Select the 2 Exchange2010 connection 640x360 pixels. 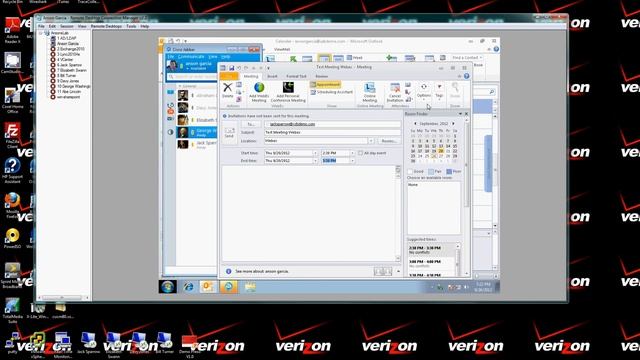[70, 49]
